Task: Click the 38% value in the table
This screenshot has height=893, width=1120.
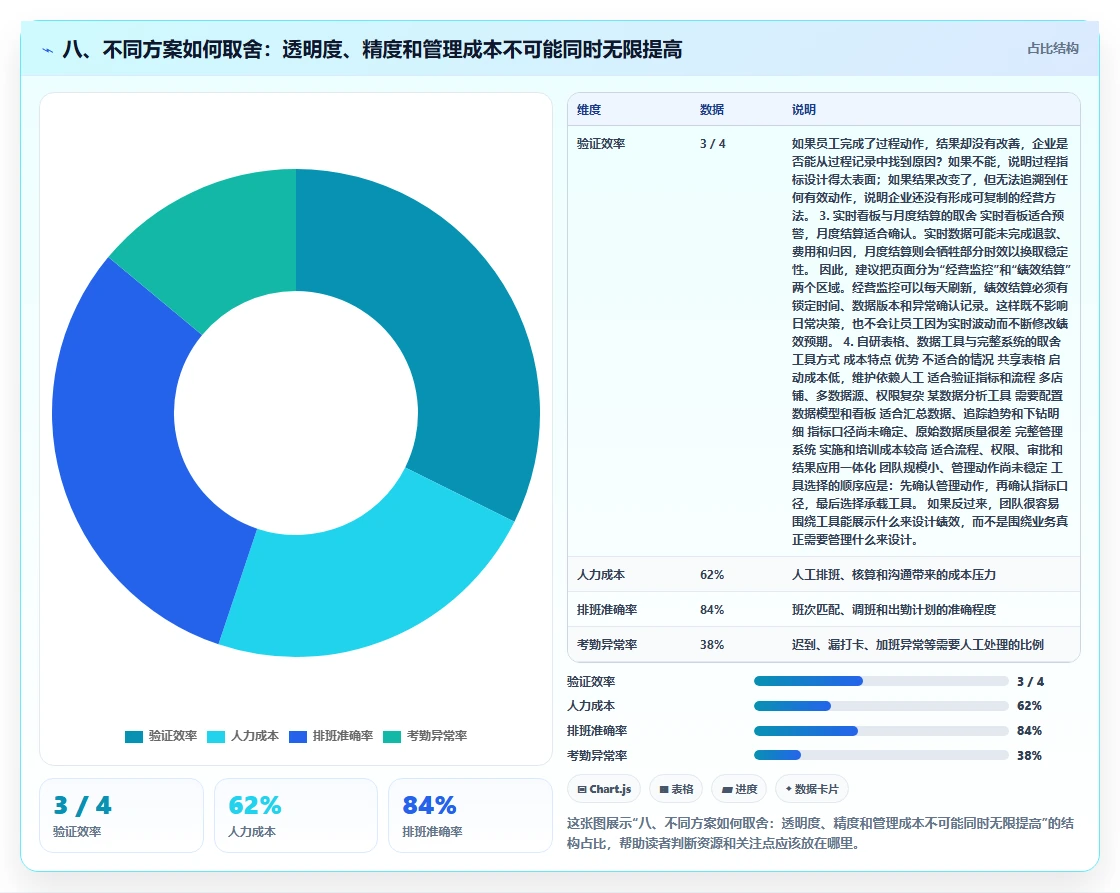Action: 712,644
